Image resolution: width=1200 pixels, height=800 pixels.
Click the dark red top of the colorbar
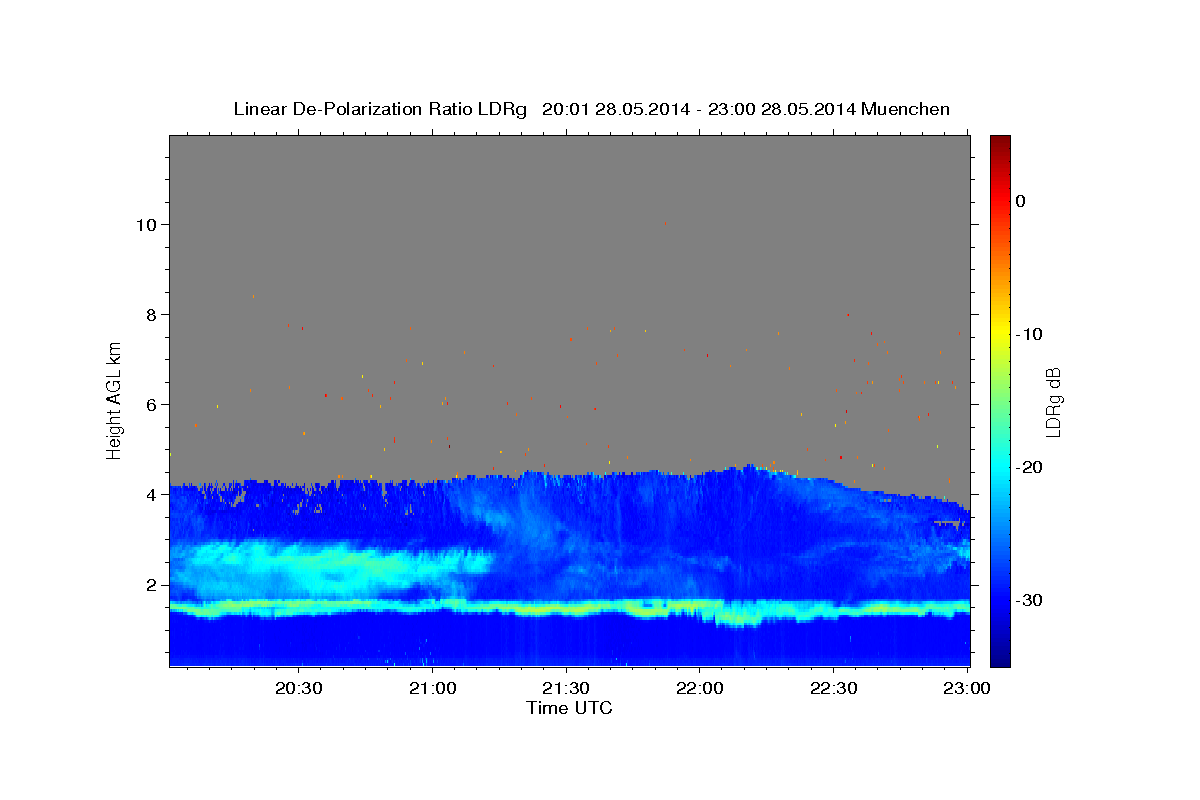coord(1000,142)
